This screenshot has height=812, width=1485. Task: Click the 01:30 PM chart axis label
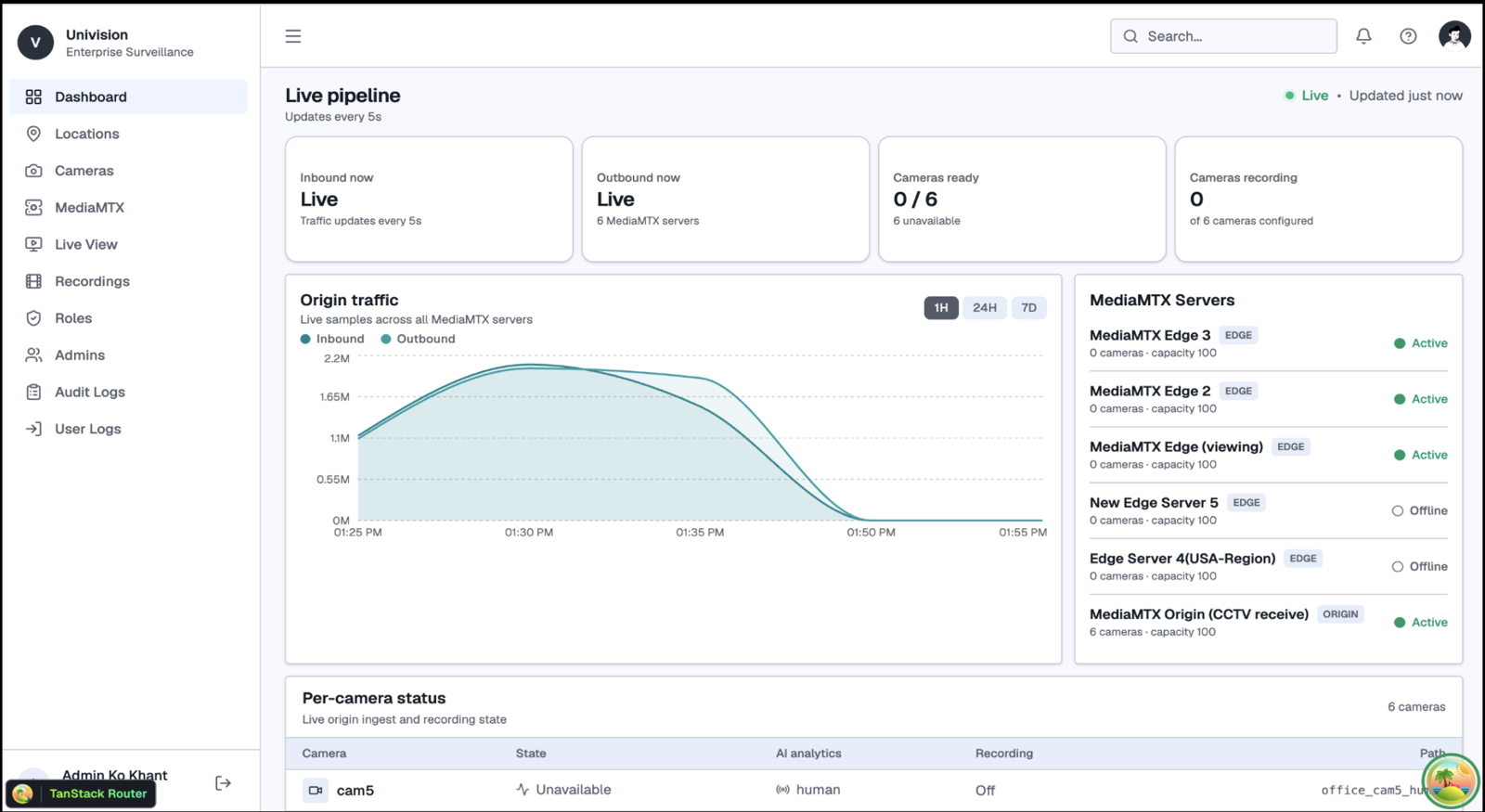(x=529, y=533)
